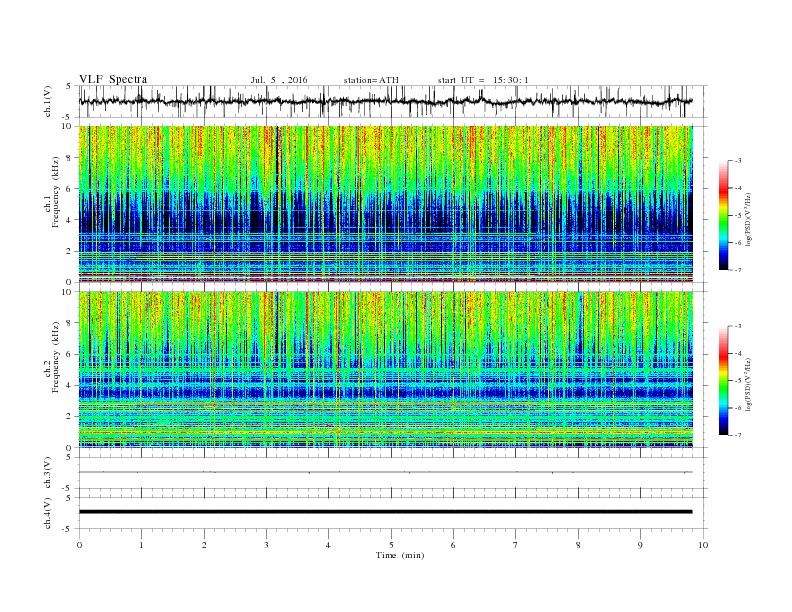The height and width of the screenshot is (612, 792).
Task: Click the time axis tick label '9'
Action: pos(640,545)
